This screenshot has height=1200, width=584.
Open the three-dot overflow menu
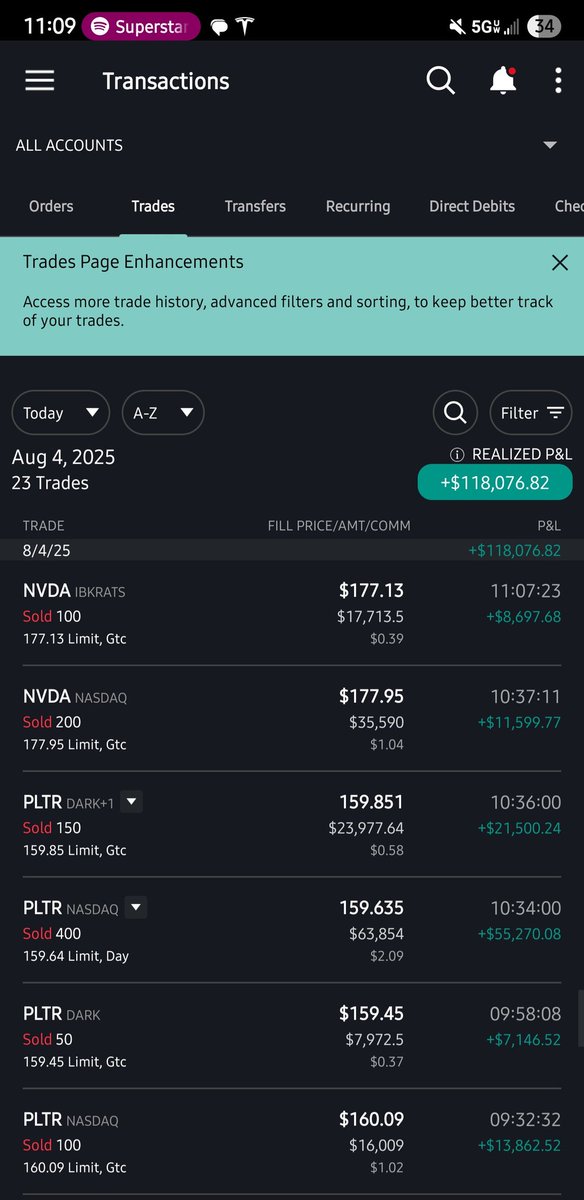(558, 81)
